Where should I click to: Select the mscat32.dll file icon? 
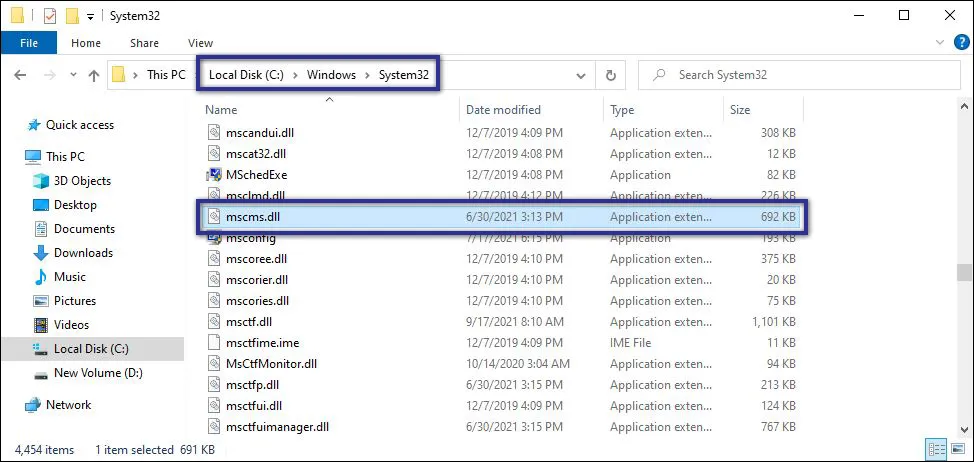coord(214,153)
